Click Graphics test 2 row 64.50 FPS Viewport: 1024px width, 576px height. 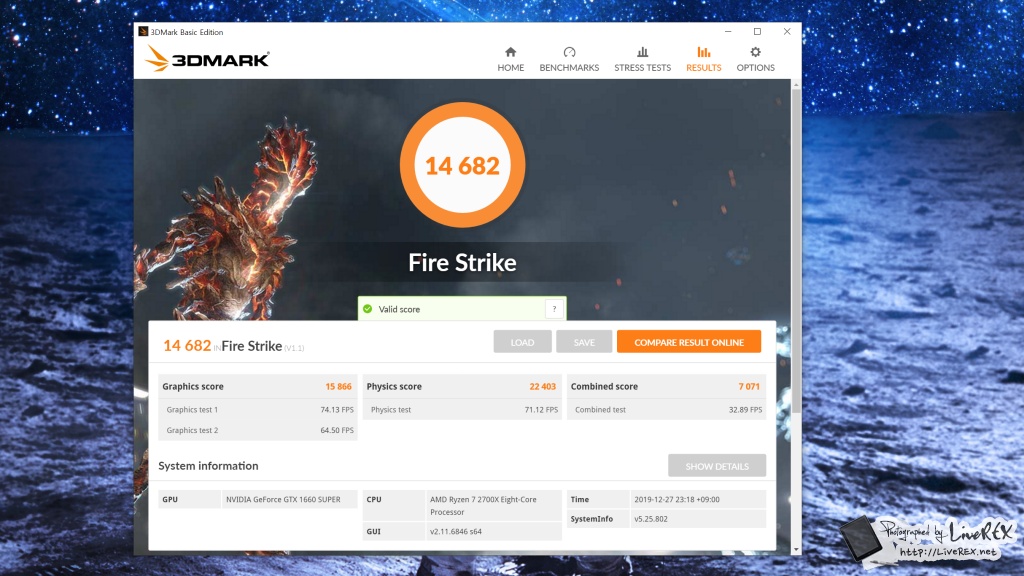coord(258,430)
